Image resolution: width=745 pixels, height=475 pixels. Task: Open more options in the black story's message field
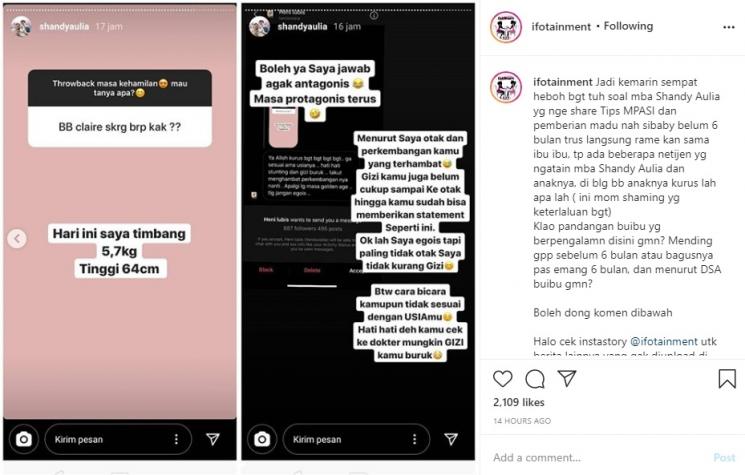[x=414, y=439]
